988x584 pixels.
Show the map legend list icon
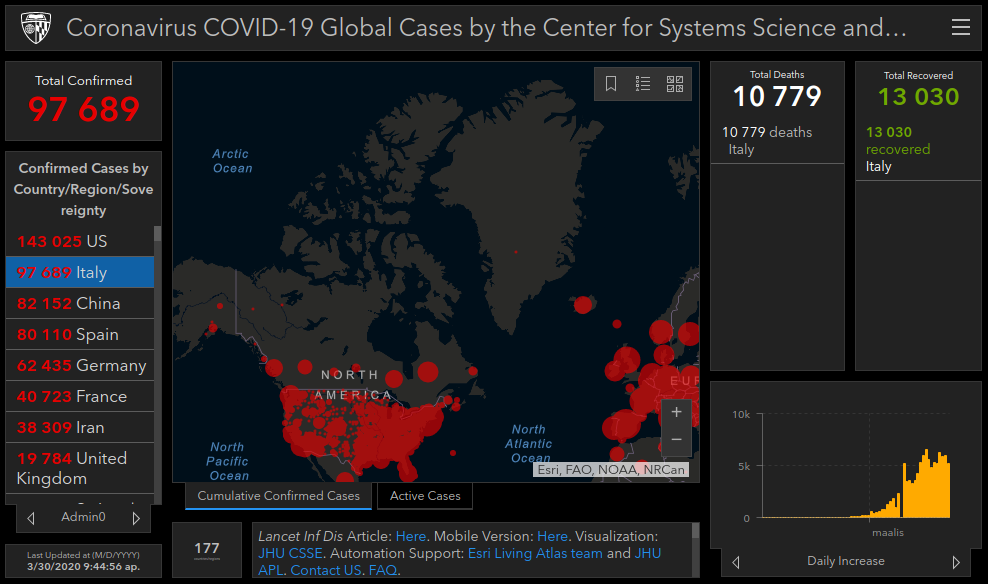click(x=643, y=84)
